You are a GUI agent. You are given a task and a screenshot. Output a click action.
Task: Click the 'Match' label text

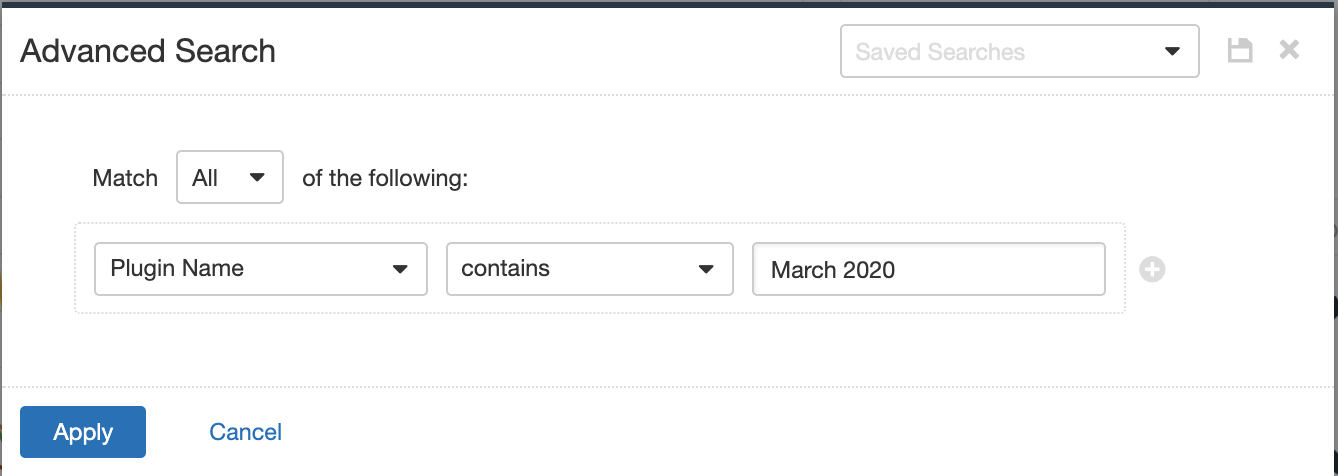pyautogui.click(x=125, y=178)
